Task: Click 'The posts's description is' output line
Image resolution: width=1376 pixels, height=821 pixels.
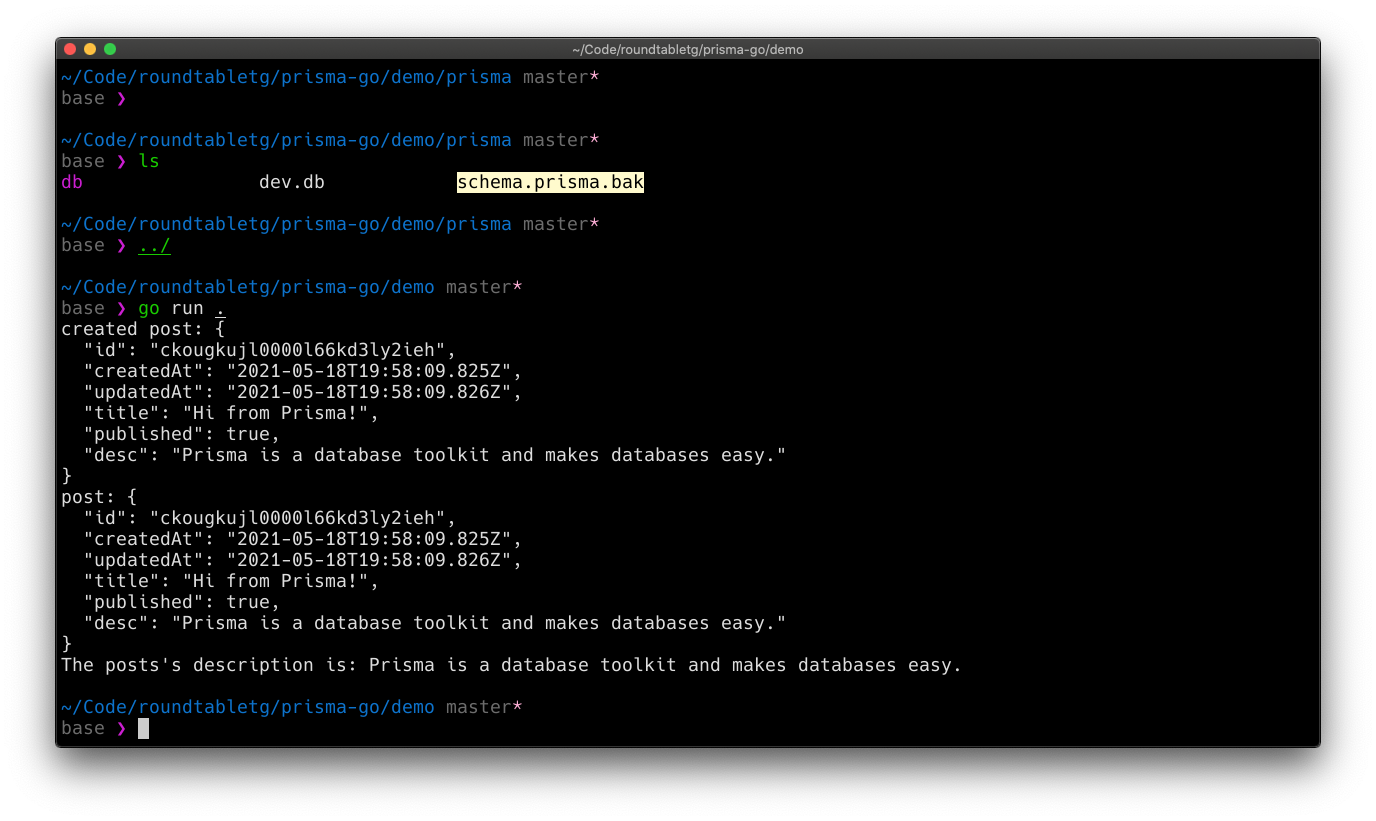Action: click(x=511, y=665)
